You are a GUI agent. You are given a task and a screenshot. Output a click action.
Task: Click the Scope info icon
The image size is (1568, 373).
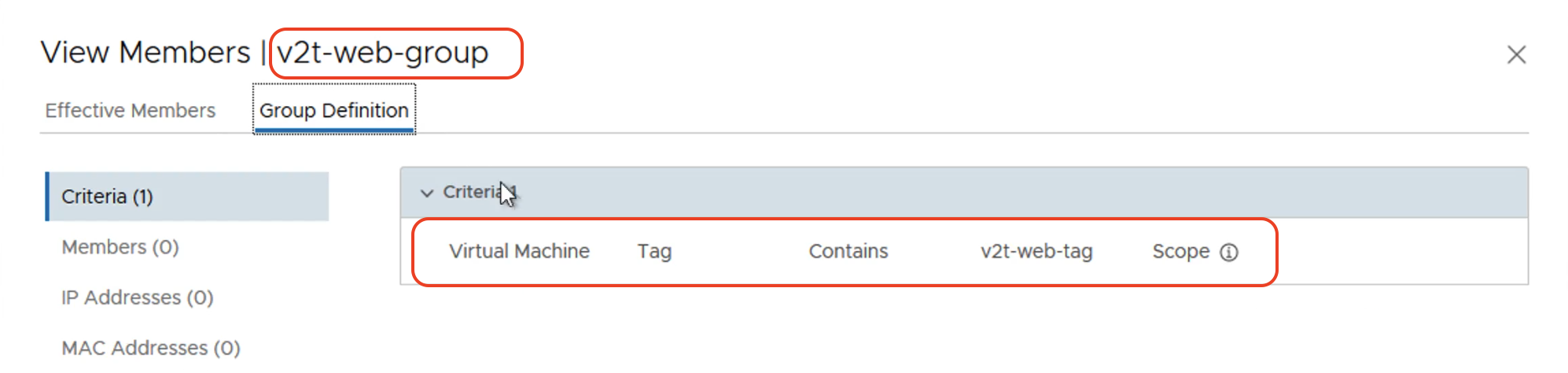coord(1229,252)
